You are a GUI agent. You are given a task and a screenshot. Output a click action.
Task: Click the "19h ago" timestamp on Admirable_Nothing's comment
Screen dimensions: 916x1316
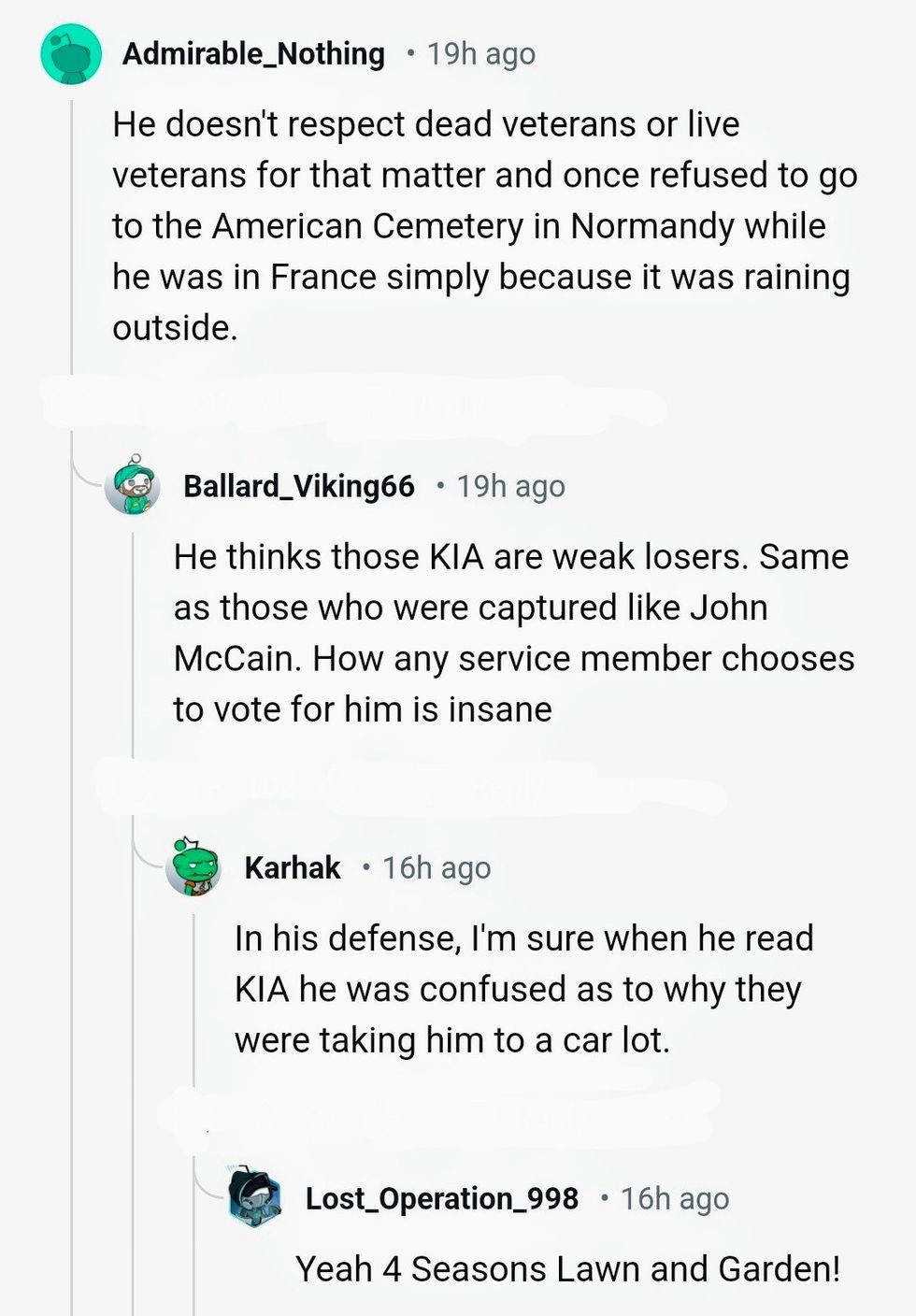pyautogui.click(x=480, y=54)
